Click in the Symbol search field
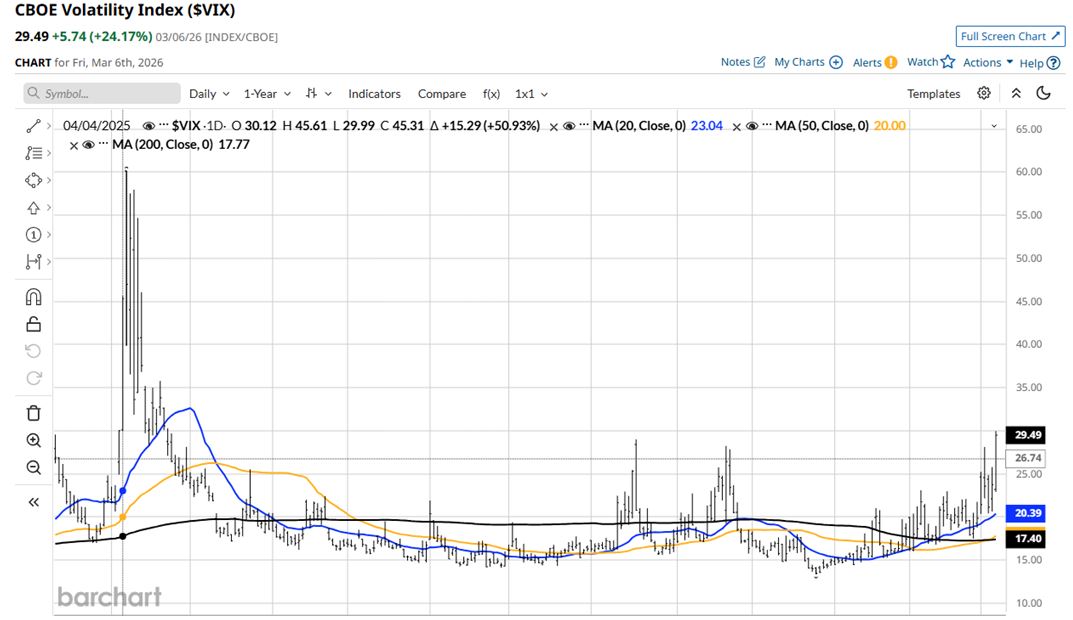This screenshot has width=1073, height=620. point(100,93)
